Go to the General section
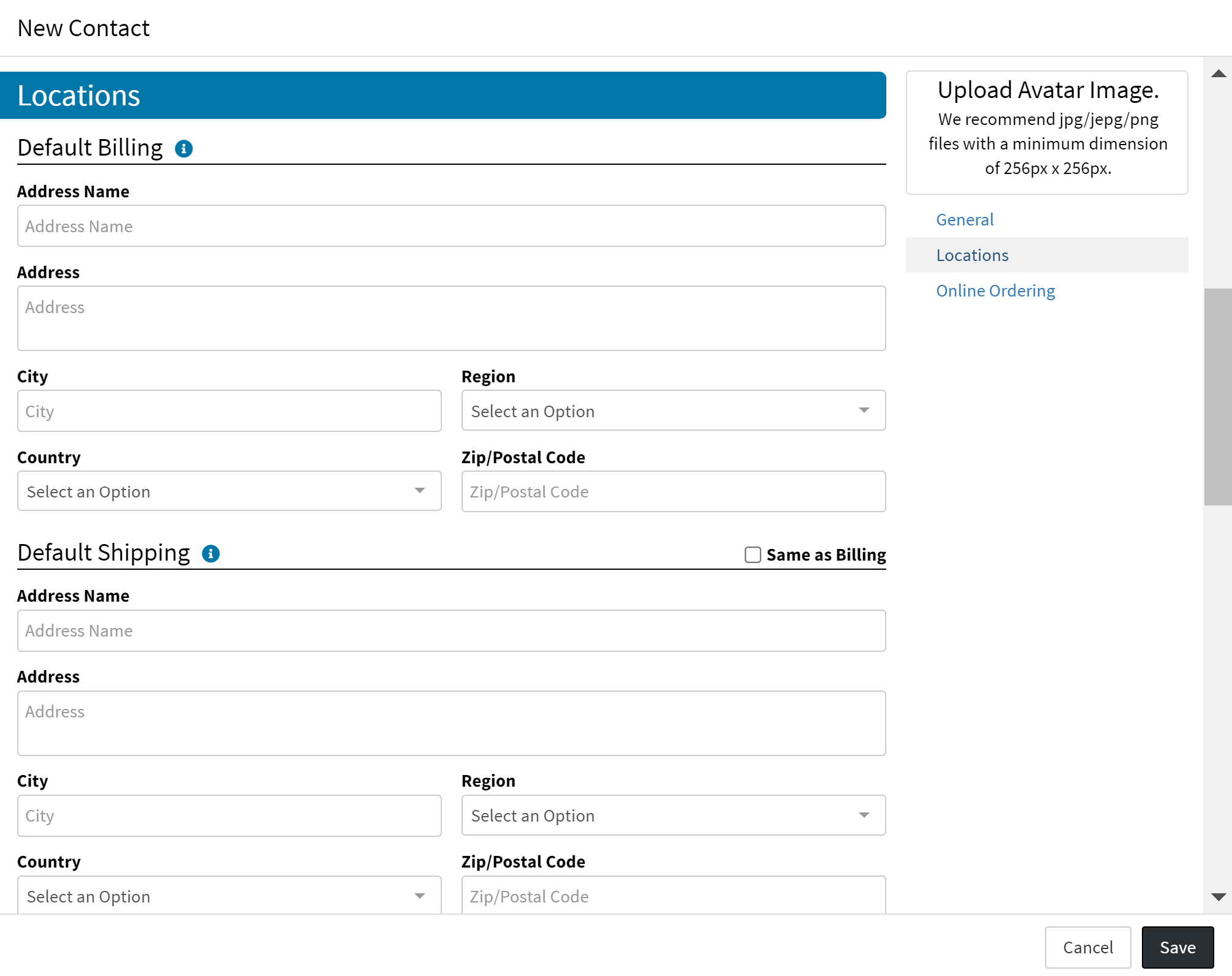The height and width of the screenshot is (976, 1232). tap(965, 220)
